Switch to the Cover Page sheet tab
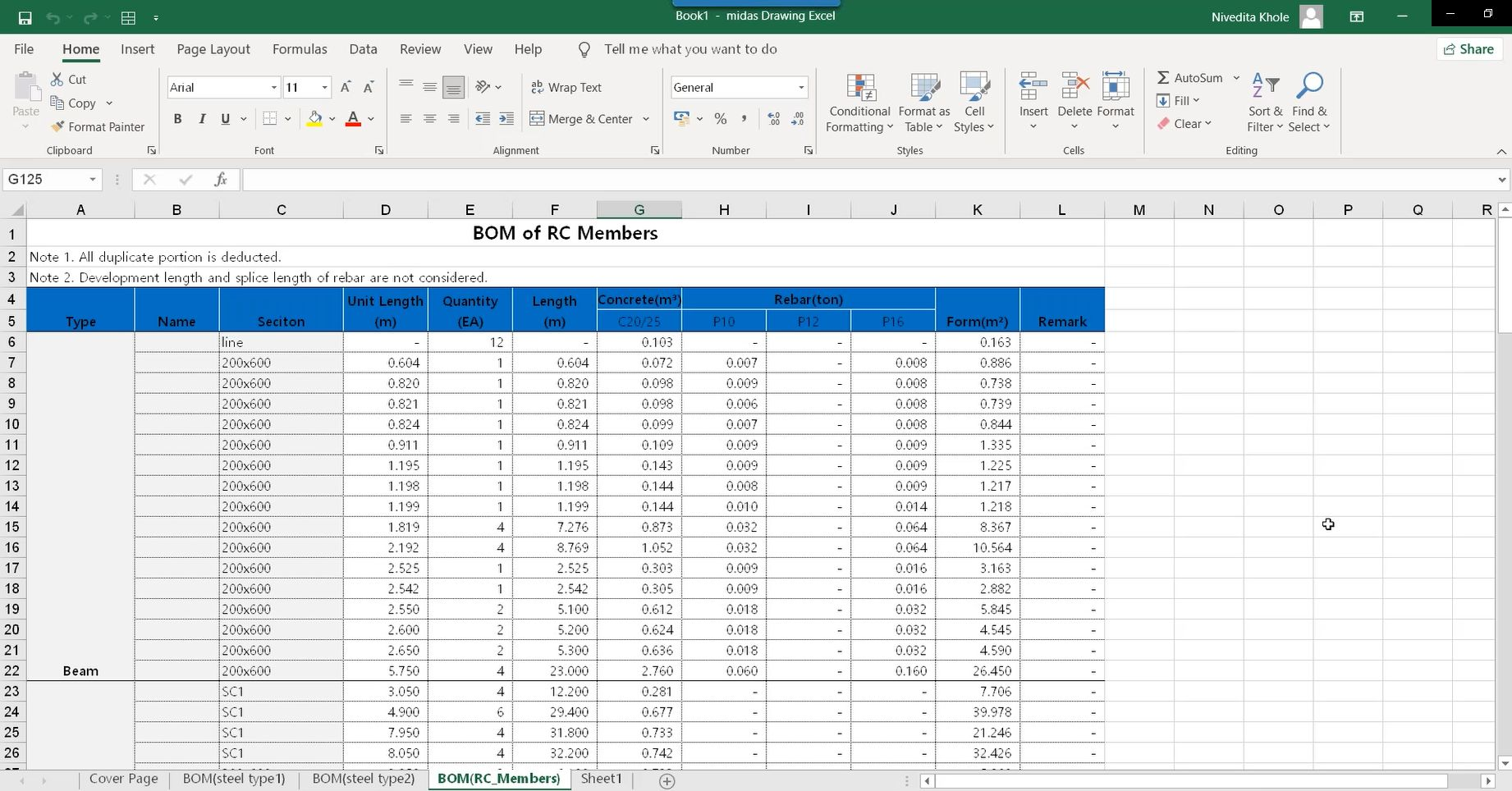The image size is (1512, 791). [123, 779]
